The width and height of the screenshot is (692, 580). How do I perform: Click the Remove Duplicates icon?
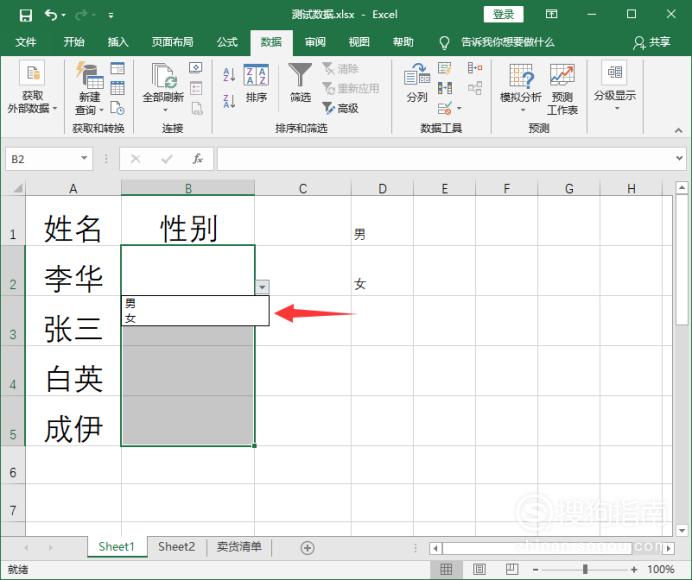point(444,88)
